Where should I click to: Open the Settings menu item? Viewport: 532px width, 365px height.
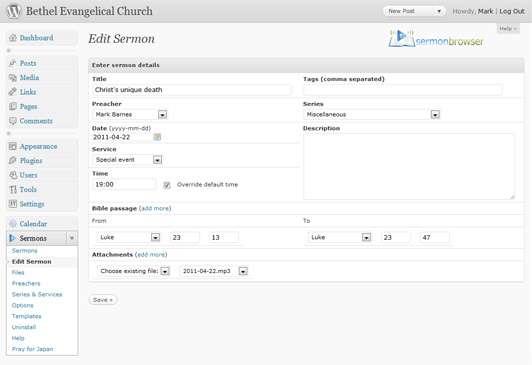(x=32, y=204)
